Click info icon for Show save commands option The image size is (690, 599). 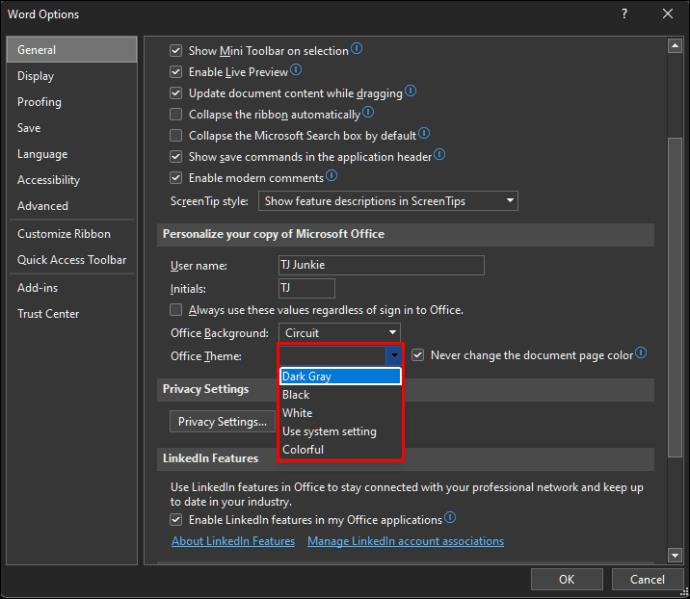(440, 154)
